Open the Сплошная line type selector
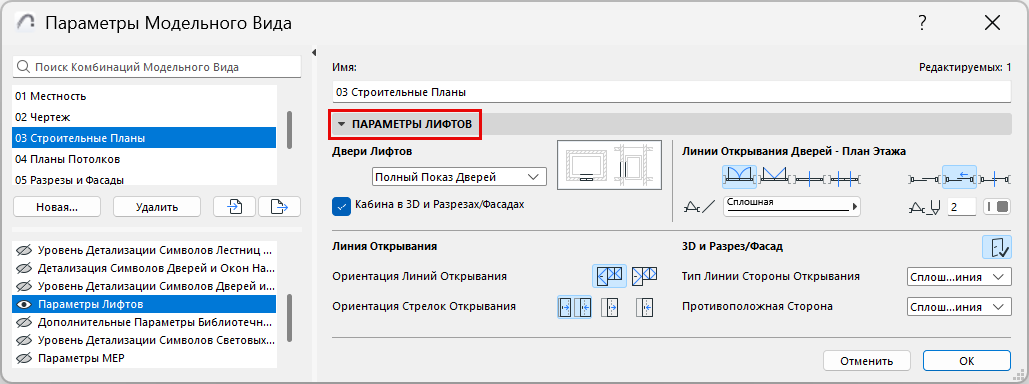 (x=791, y=206)
